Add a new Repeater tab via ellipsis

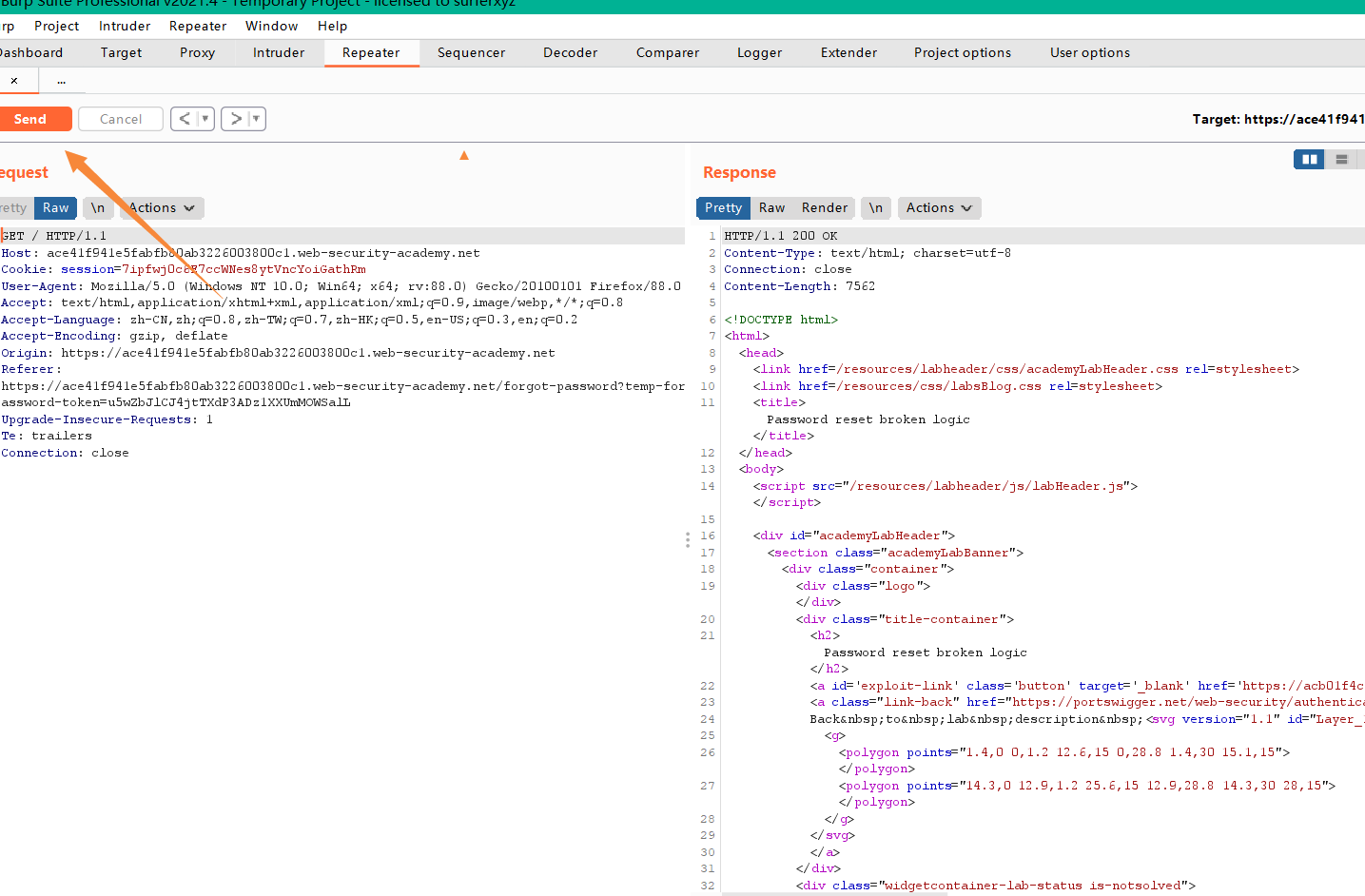61,81
